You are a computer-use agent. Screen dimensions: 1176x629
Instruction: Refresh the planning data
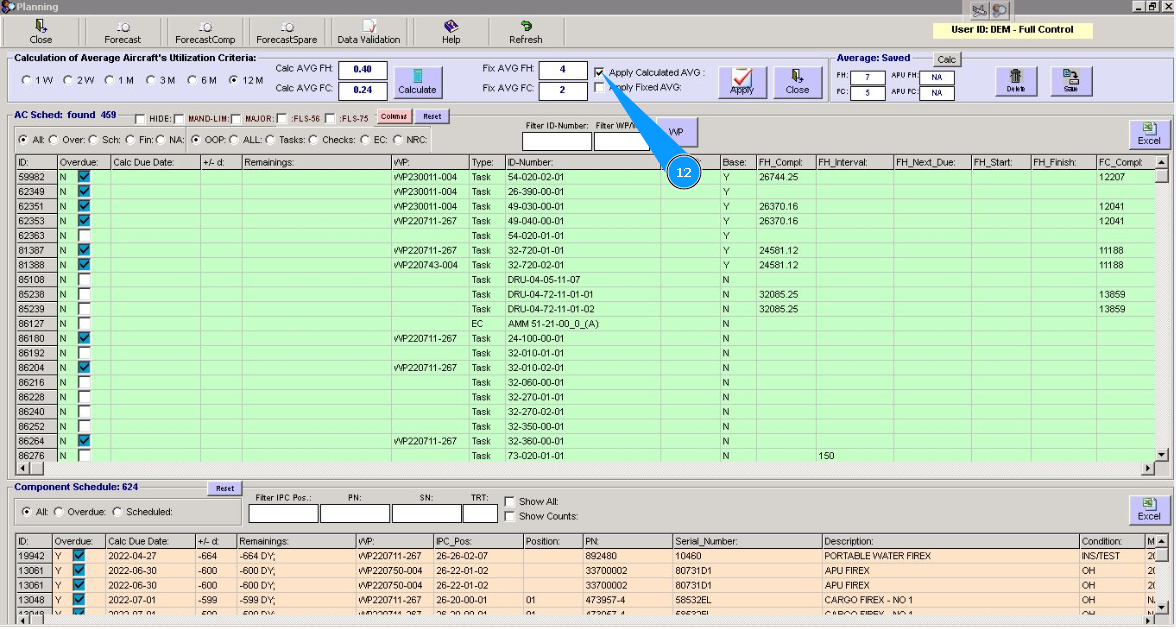[x=525, y=32]
